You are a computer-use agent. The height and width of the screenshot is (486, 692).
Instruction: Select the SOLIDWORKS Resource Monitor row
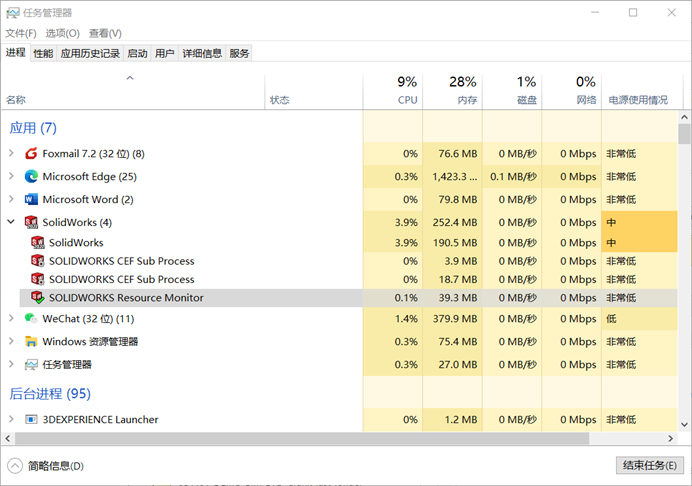[x=349, y=298]
